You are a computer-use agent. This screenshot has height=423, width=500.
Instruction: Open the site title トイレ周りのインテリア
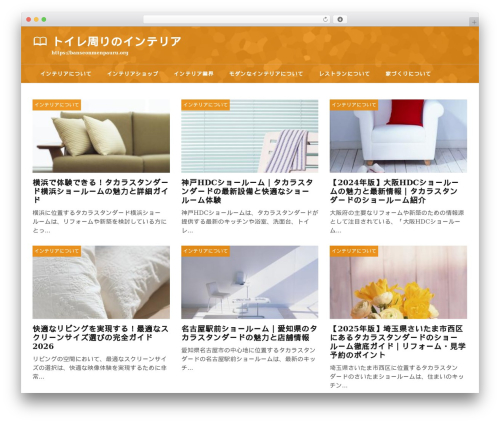click(x=117, y=42)
